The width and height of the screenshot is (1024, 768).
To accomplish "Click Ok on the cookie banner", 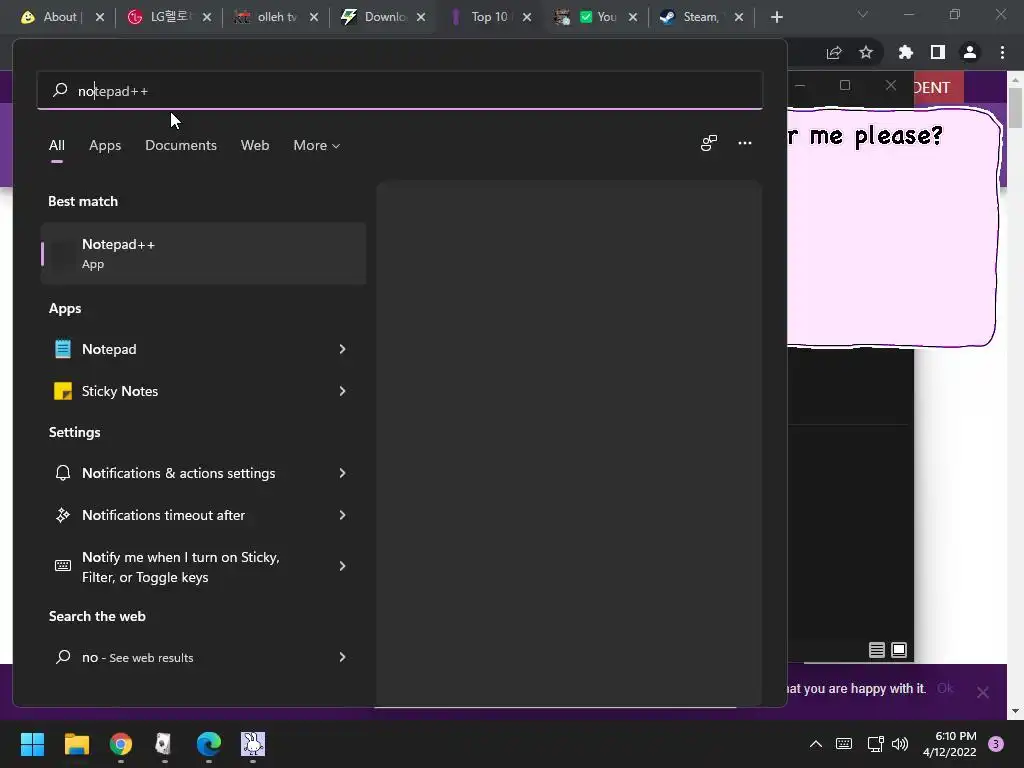I will click(x=945, y=688).
